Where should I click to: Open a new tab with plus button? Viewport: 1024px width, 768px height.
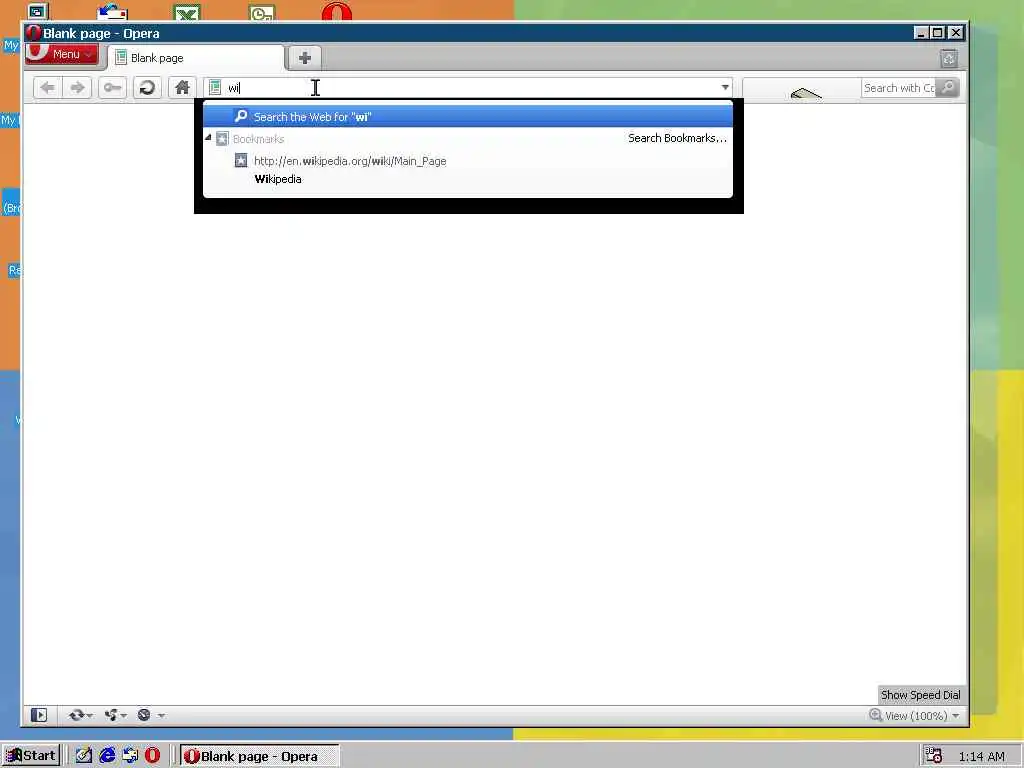pyautogui.click(x=304, y=58)
